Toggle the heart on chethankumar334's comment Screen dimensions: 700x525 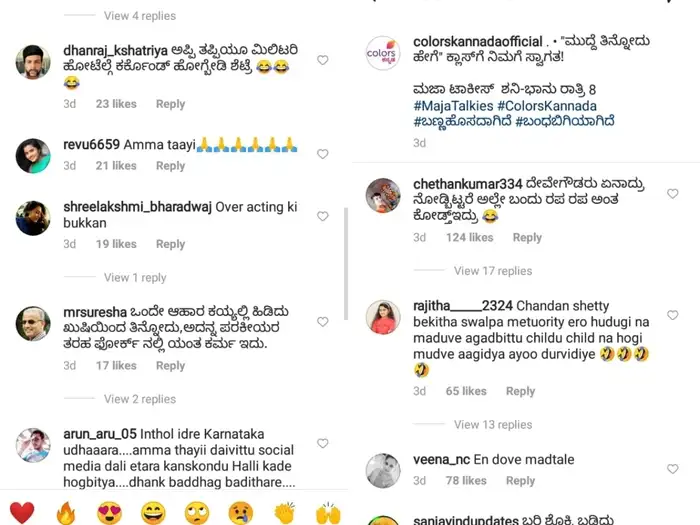[x=672, y=193]
